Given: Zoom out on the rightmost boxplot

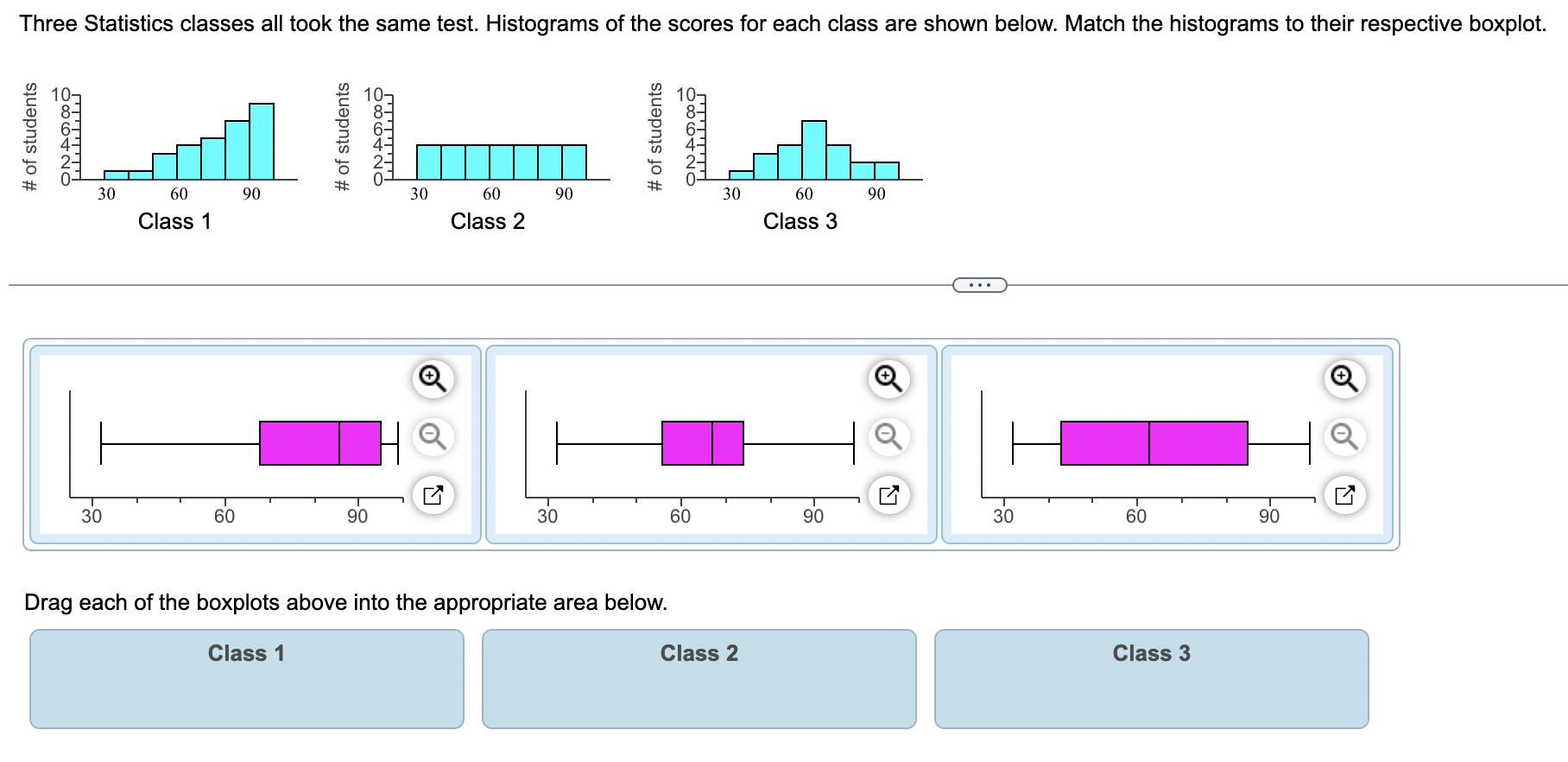Looking at the screenshot, I should click(1344, 437).
